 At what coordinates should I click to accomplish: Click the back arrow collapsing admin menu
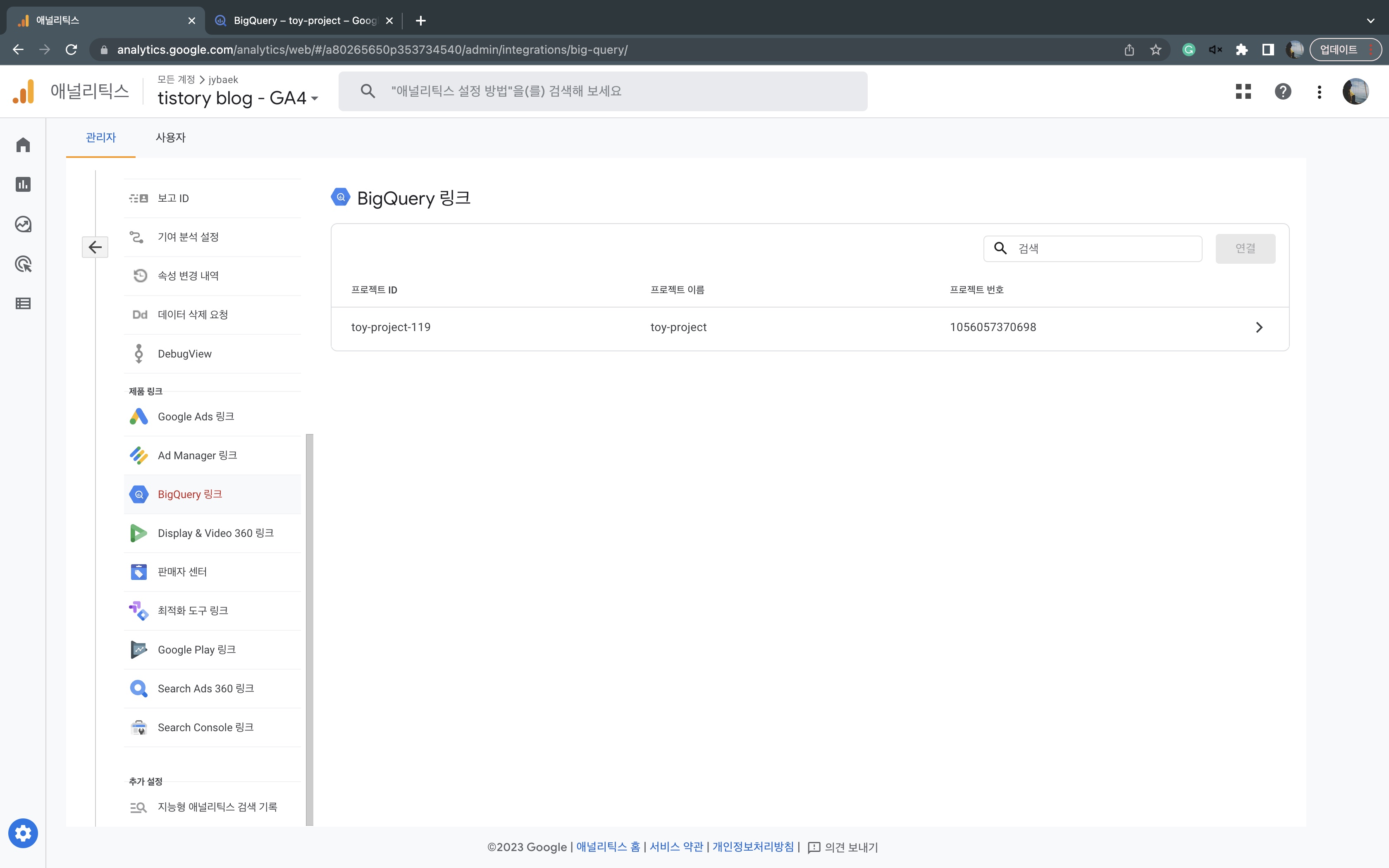pos(95,248)
